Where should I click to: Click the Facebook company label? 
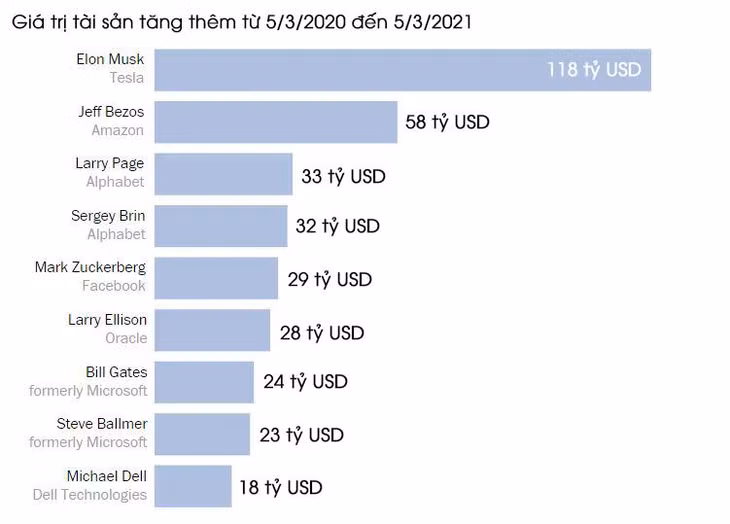(114, 286)
